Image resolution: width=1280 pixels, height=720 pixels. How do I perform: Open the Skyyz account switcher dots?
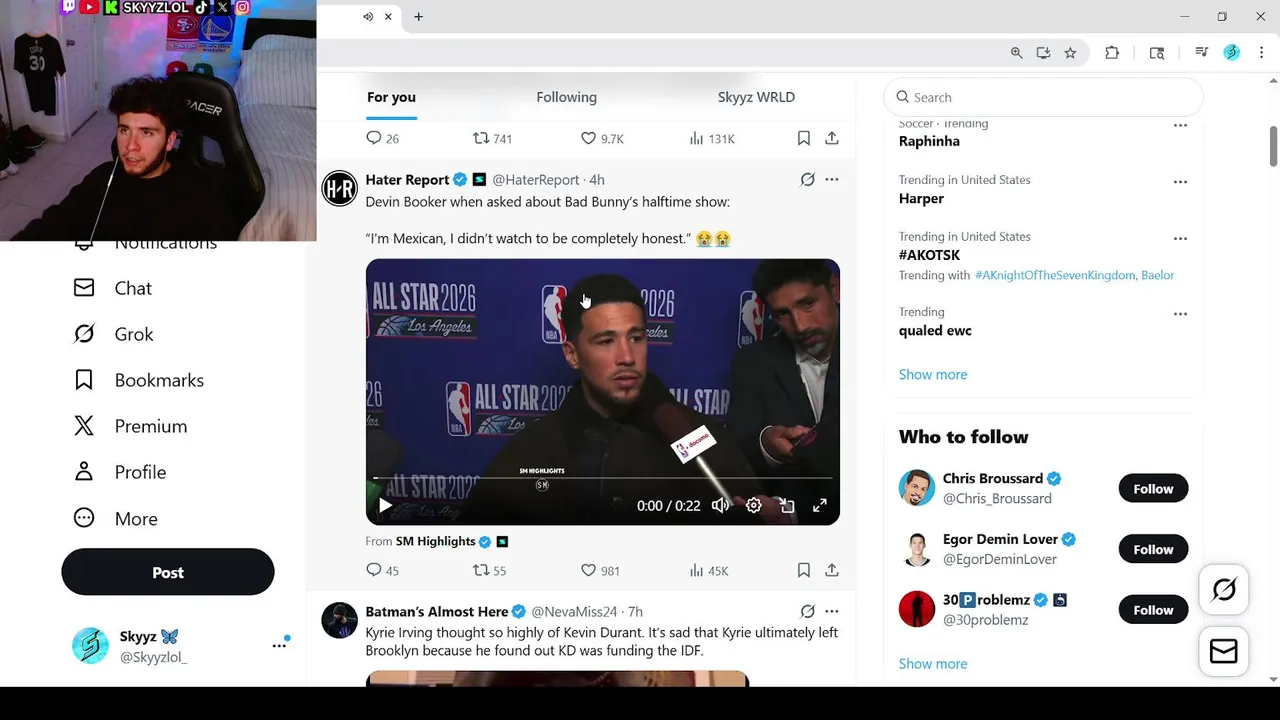(x=279, y=646)
